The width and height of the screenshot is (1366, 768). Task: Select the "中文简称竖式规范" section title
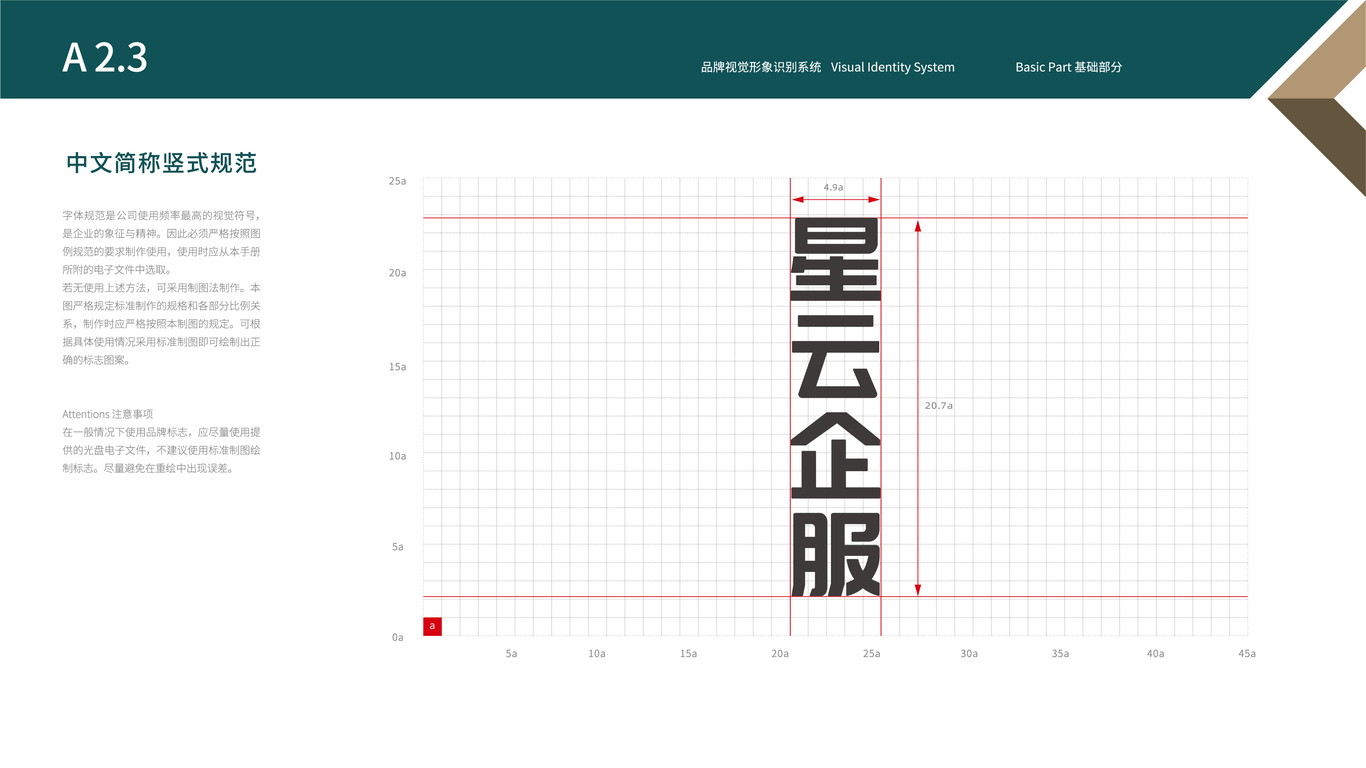[x=161, y=163]
